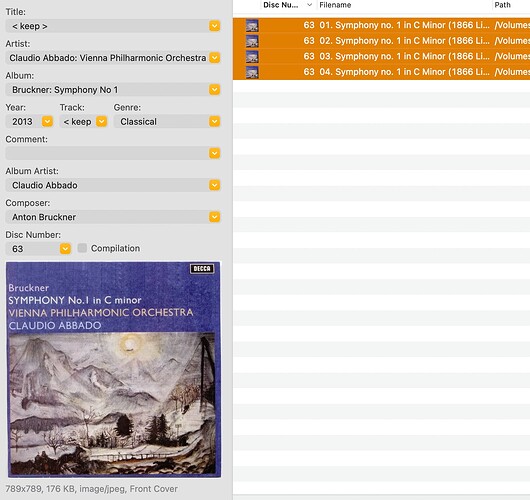Open the Year field dropdown arrow
This screenshot has width=530, height=500.
click(47, 121)
